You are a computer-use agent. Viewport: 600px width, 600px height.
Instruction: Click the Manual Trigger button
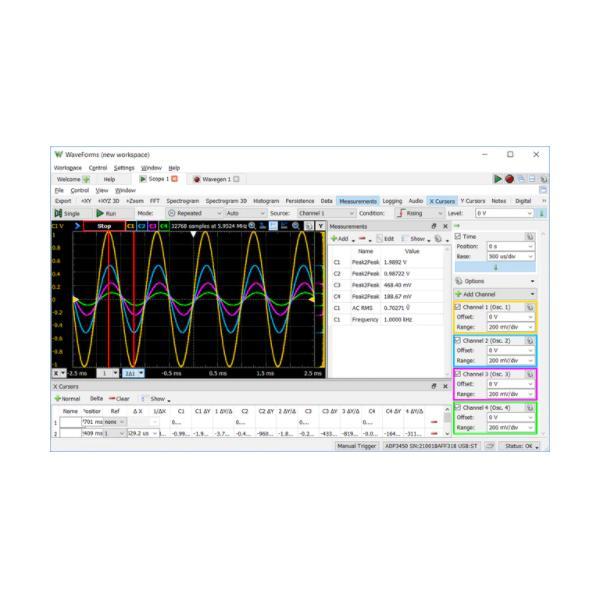click(x=357, y=446)
